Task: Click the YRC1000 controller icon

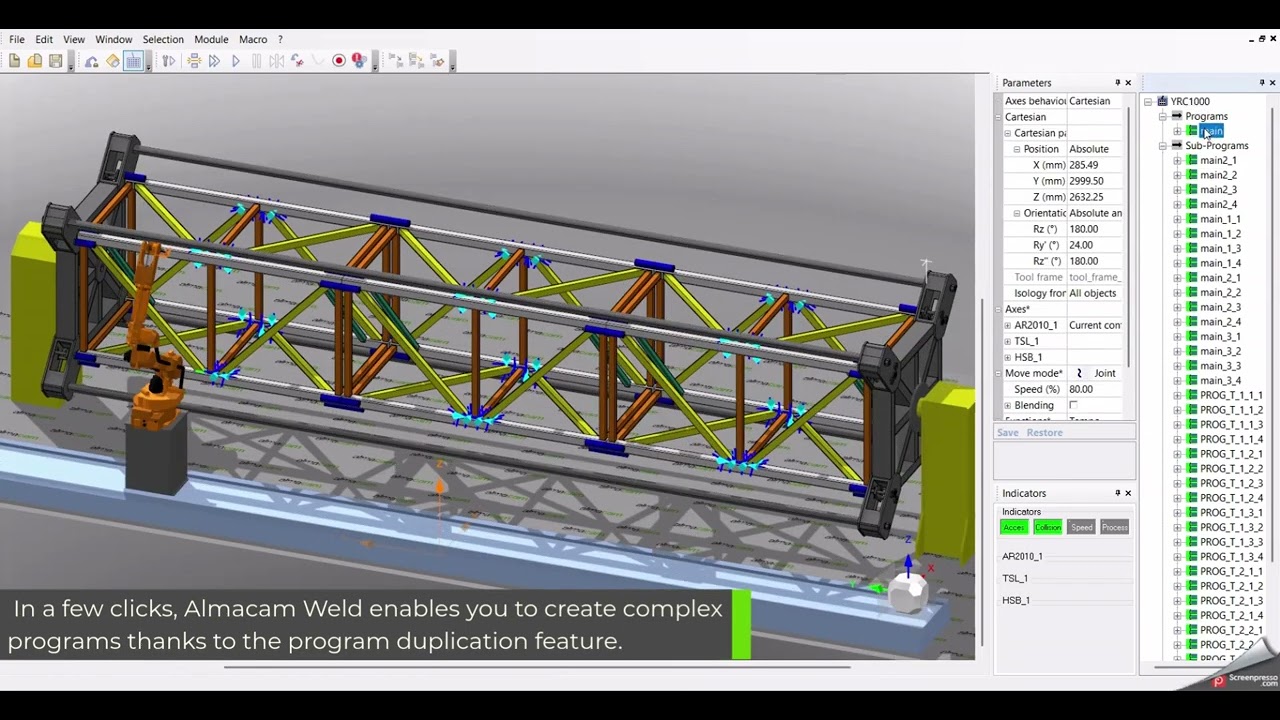Action: click(x=1162, y=101)
